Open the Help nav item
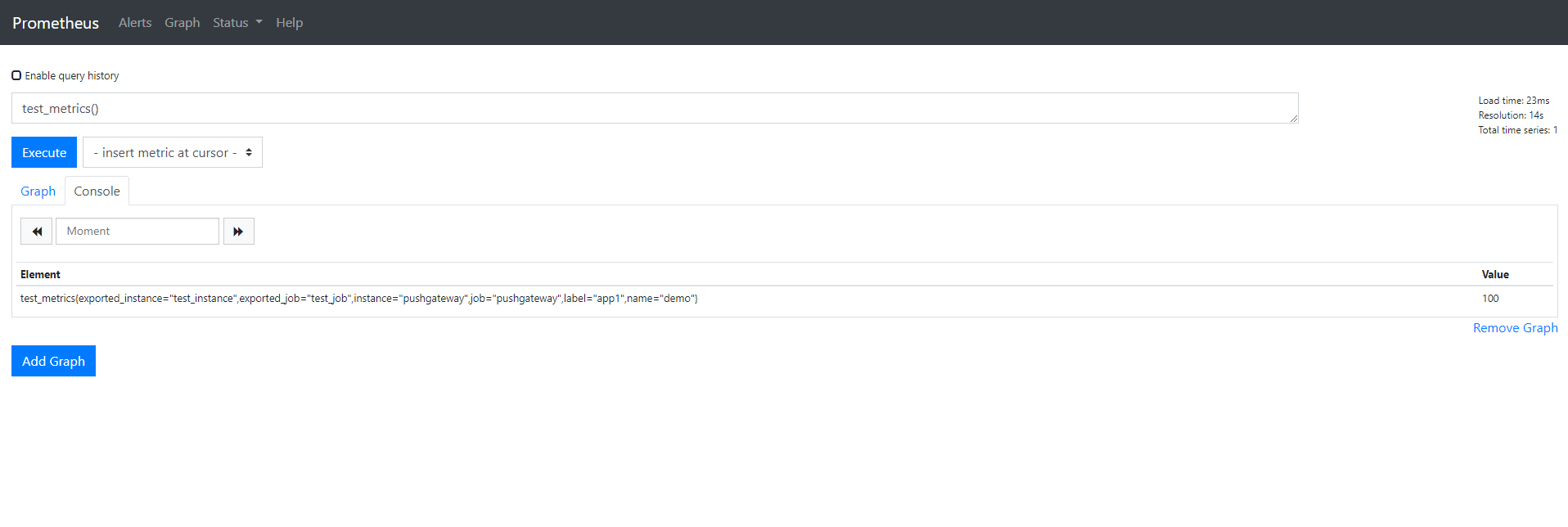This screenshot has width=1568, height=527. click(x=289, y=23)
